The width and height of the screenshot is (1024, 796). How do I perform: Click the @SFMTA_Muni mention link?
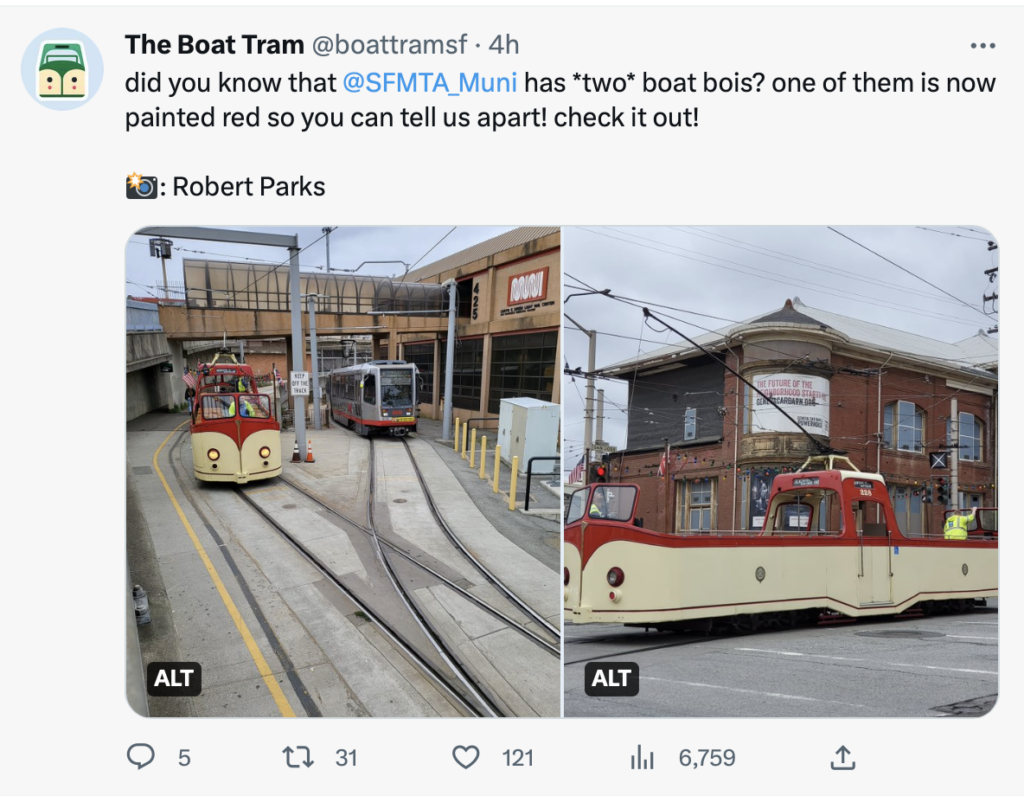[430, 82]
